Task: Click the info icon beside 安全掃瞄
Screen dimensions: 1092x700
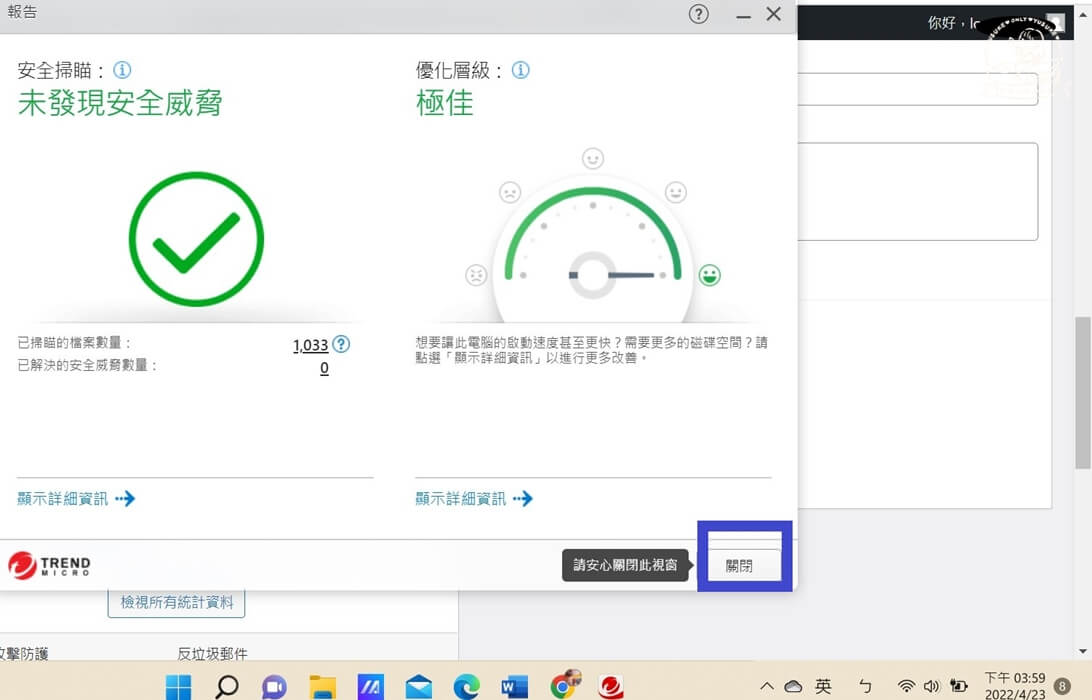Action: click(x=122, y=71)
